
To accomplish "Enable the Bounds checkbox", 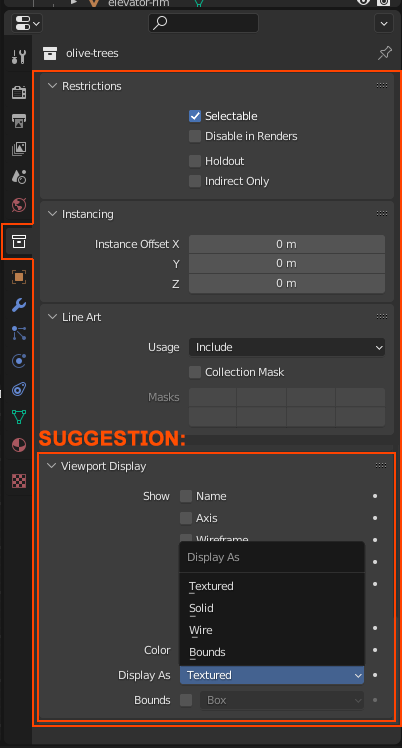I will [x=186, y=700].
